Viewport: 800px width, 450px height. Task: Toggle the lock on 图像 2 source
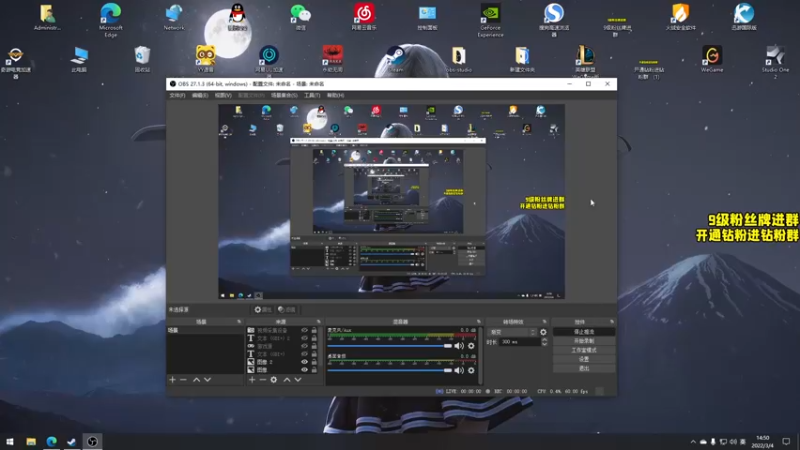(314, 362)
